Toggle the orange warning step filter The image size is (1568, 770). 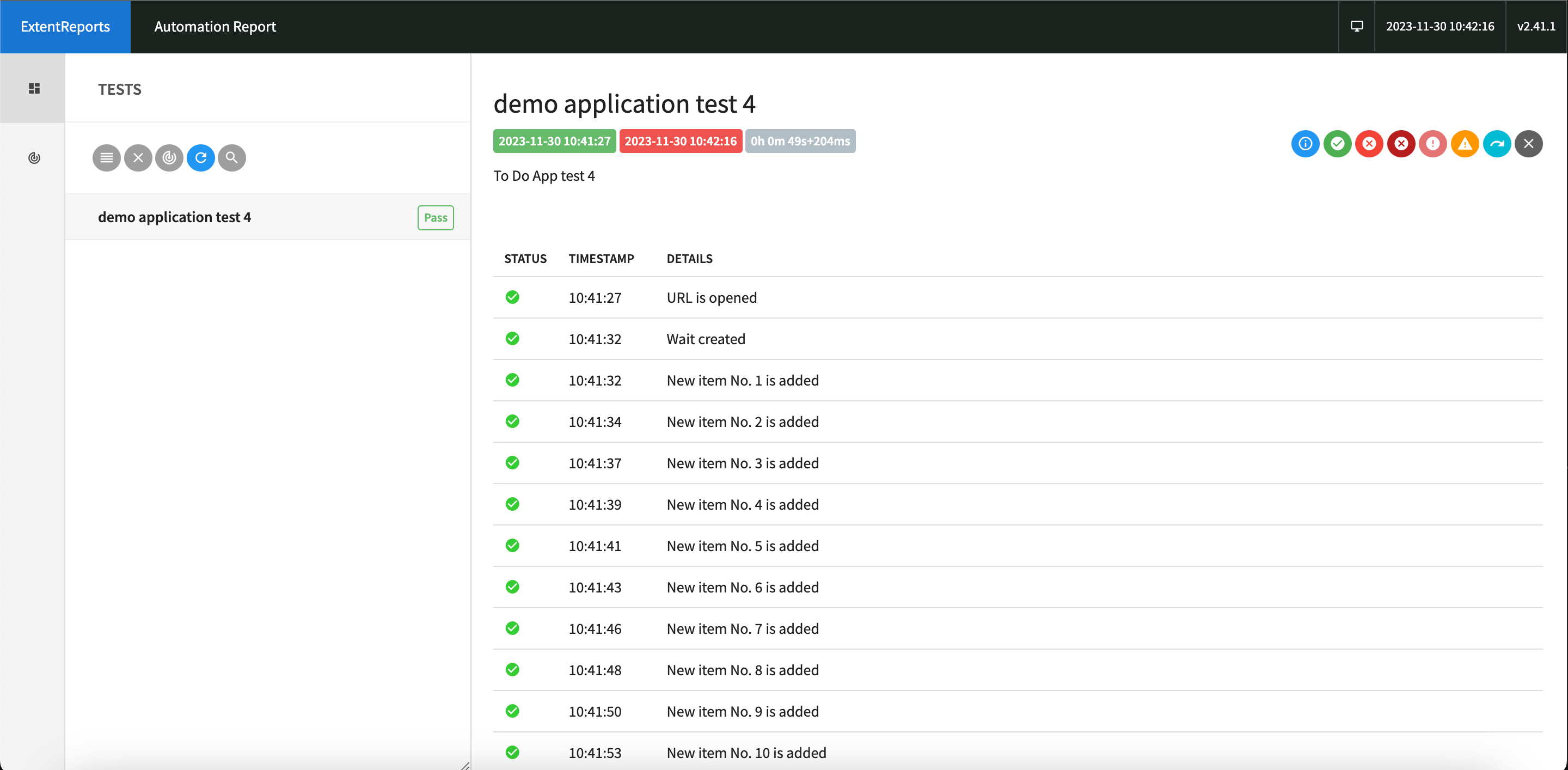pyautogui.click(x=1465, y=144)
